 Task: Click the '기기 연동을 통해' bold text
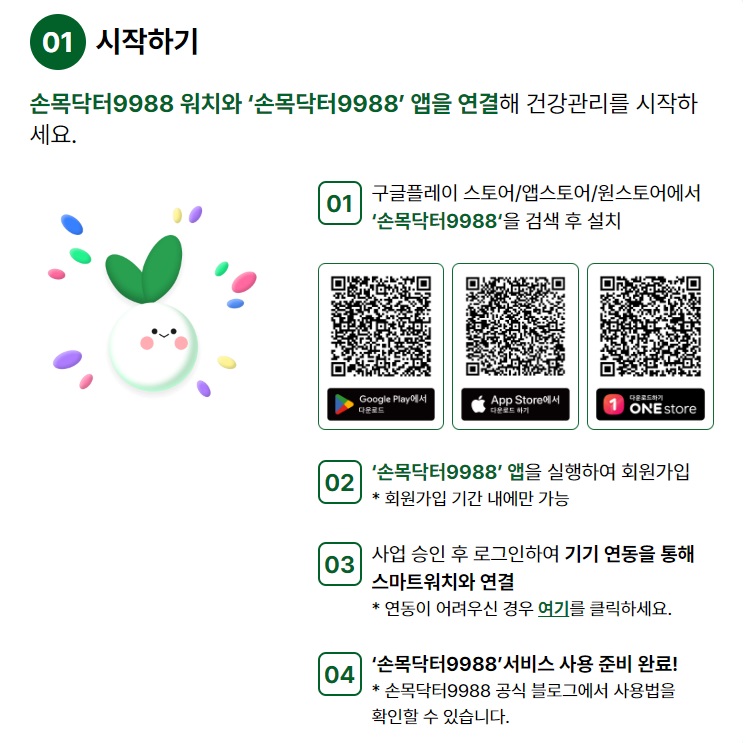click(x=629, y=554)
